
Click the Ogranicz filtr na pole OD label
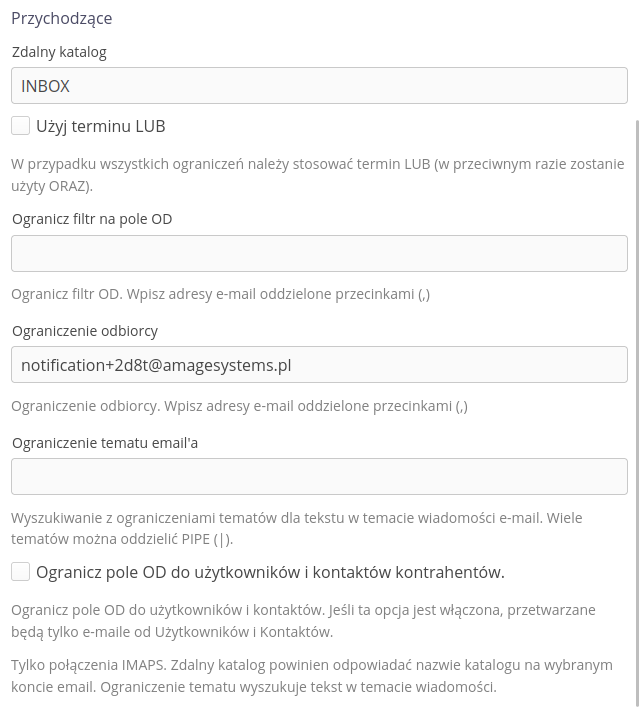pos(92,219)
